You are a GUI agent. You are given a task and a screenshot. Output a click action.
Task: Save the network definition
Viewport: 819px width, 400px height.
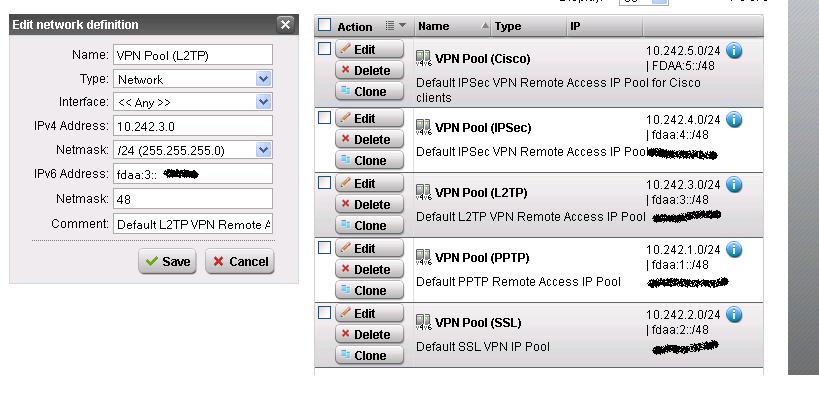click(x=167, y=261)
